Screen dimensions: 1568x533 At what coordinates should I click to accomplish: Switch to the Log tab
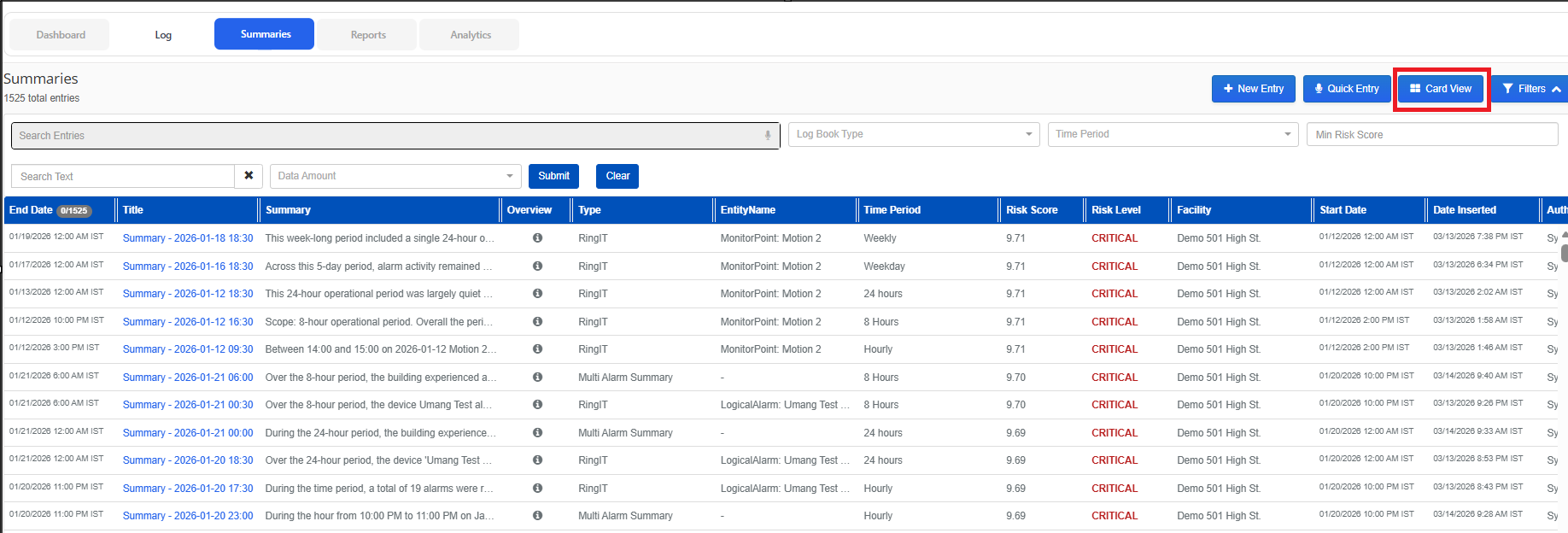(x=163, y=35)
